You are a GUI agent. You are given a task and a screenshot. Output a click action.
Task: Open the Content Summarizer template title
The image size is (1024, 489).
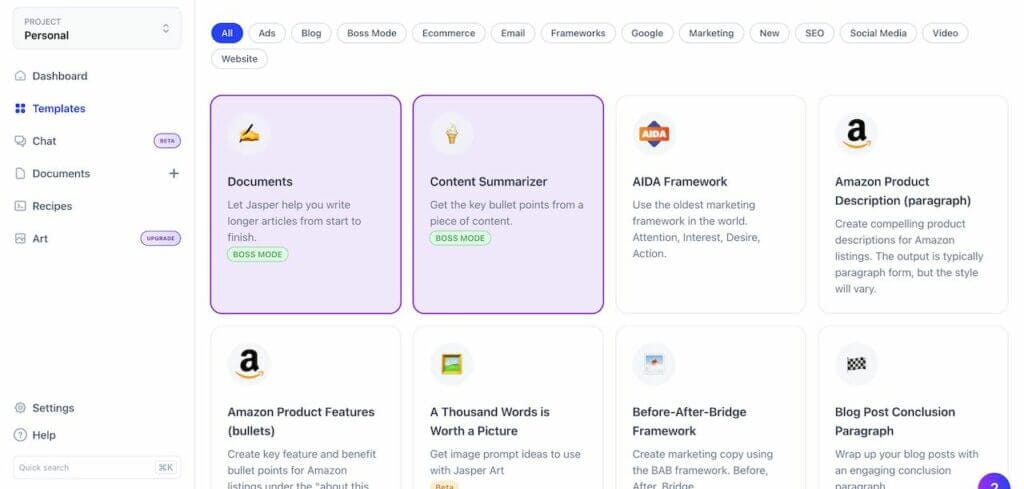coord(488,182)
